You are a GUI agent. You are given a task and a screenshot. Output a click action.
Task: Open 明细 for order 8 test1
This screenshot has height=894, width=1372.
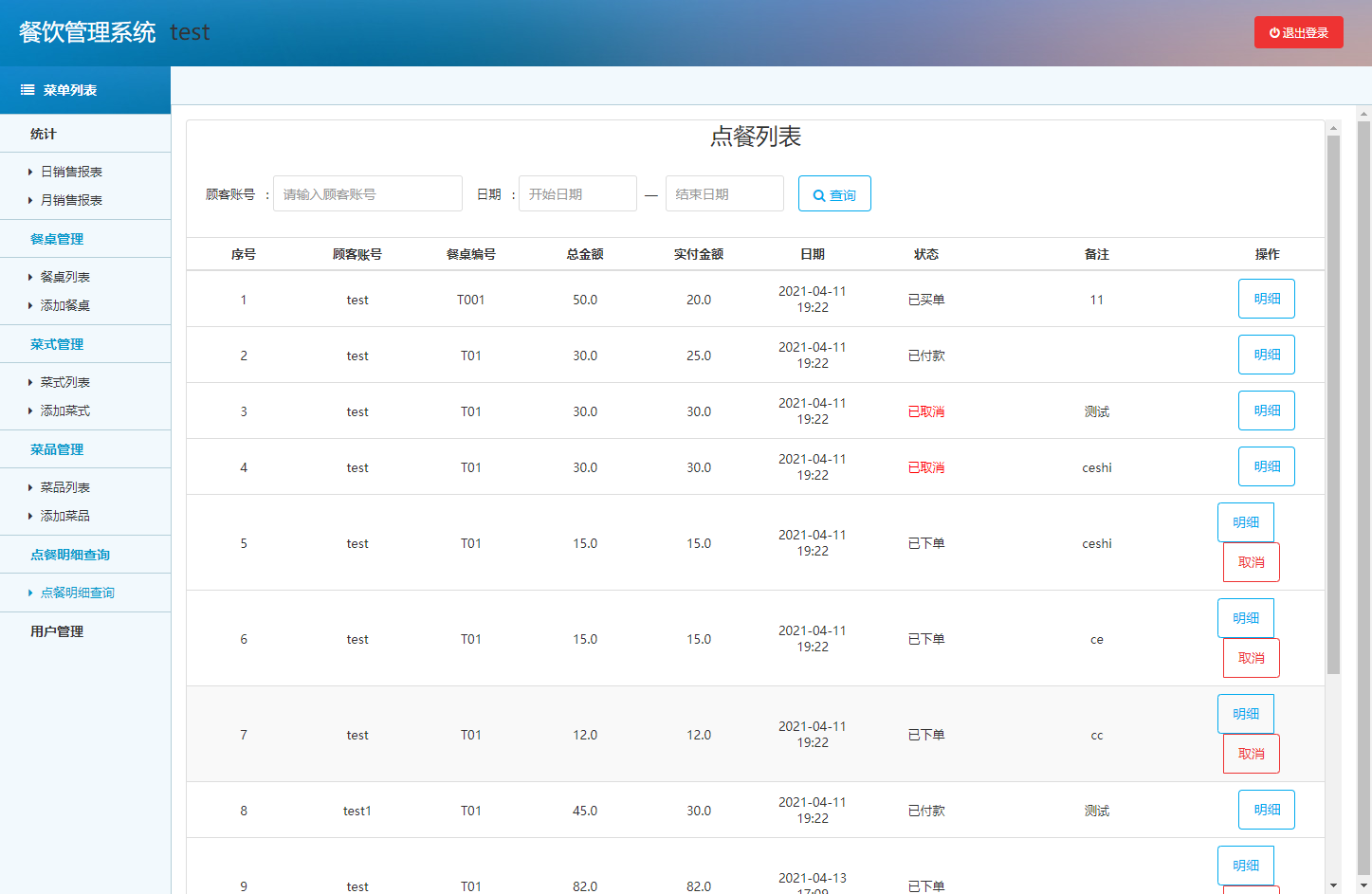pyautogui.click(x=1266, y=810)
